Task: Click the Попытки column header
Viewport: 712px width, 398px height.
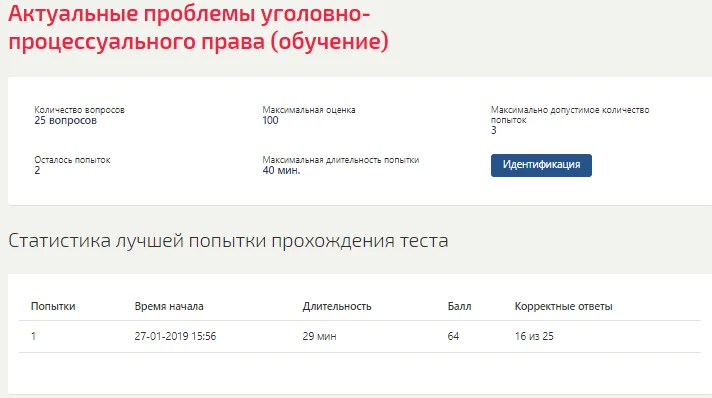Action: 53,306
